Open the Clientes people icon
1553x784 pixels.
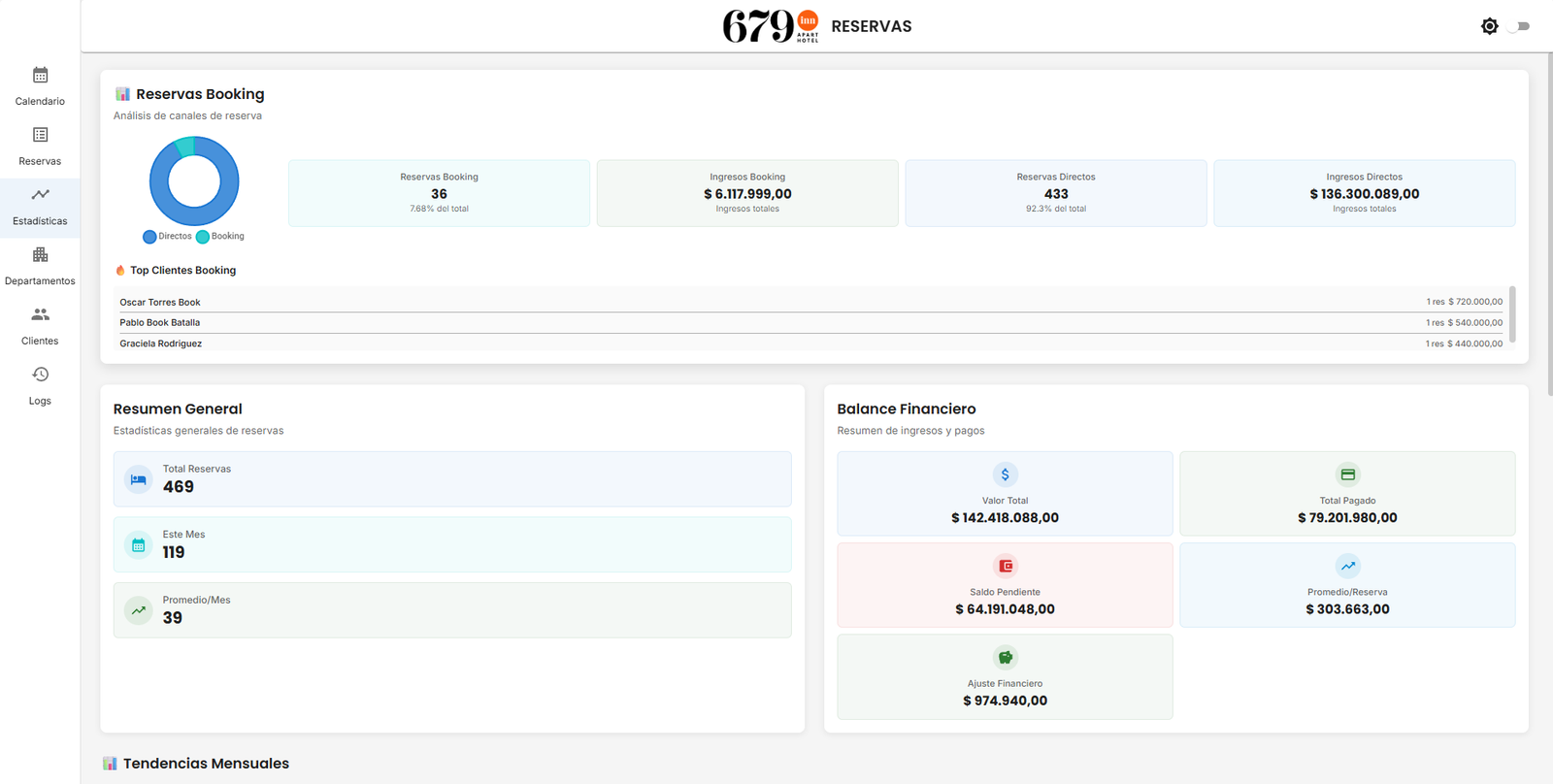(40, 314)
